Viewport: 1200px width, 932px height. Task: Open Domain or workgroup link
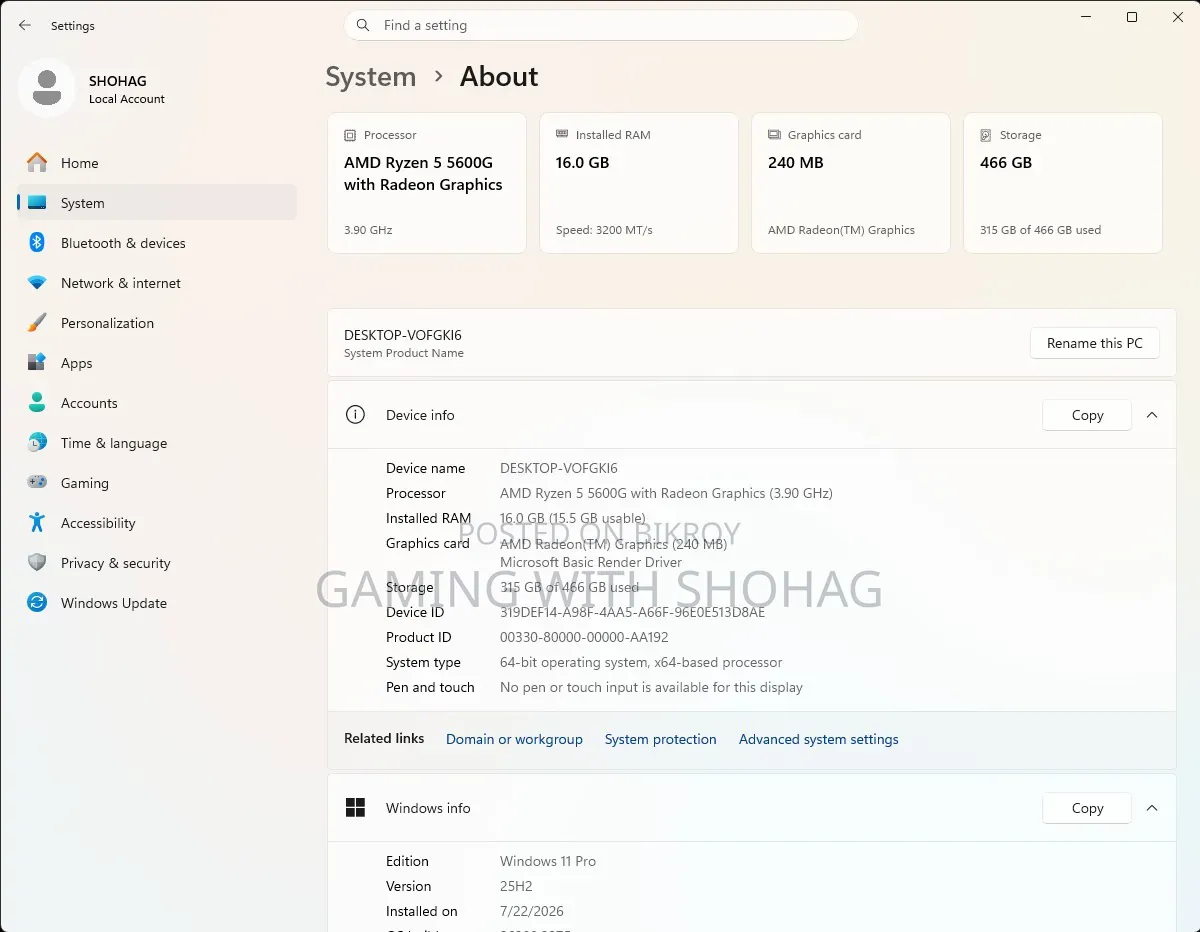tap(514, 739)
